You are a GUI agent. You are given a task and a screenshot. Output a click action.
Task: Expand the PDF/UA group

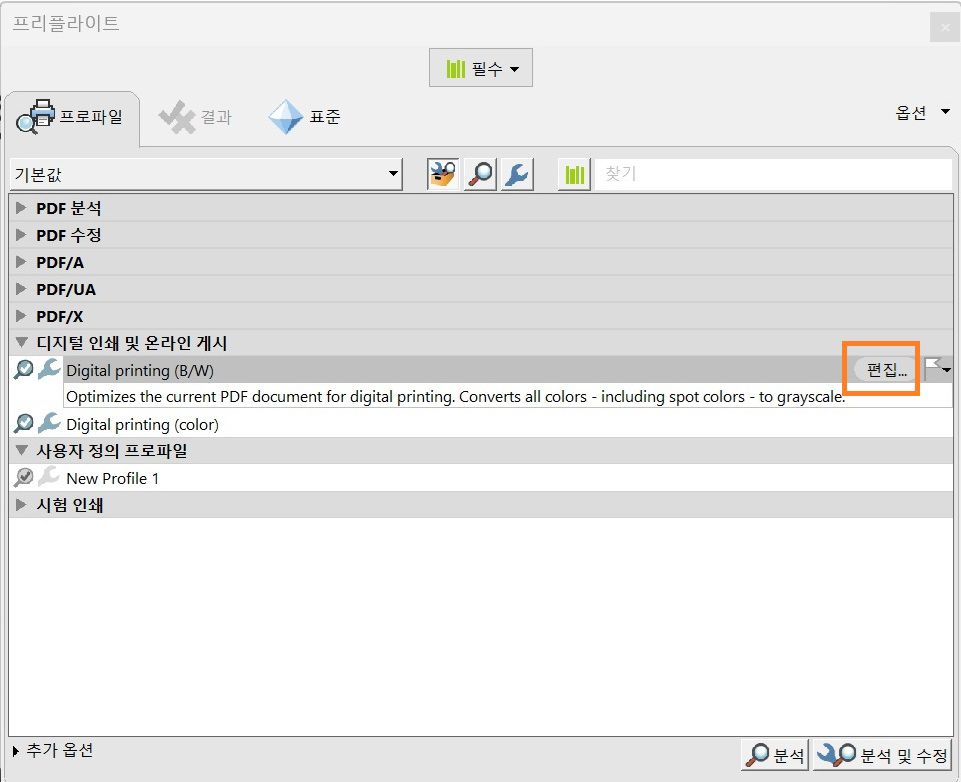click(x=21, y=289)
